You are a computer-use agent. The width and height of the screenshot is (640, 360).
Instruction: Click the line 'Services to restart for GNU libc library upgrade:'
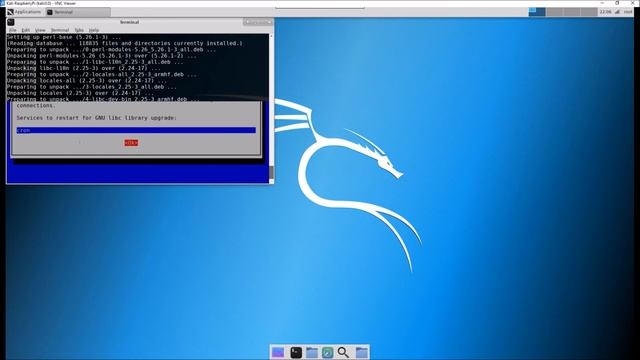click(x=97, y=118)
